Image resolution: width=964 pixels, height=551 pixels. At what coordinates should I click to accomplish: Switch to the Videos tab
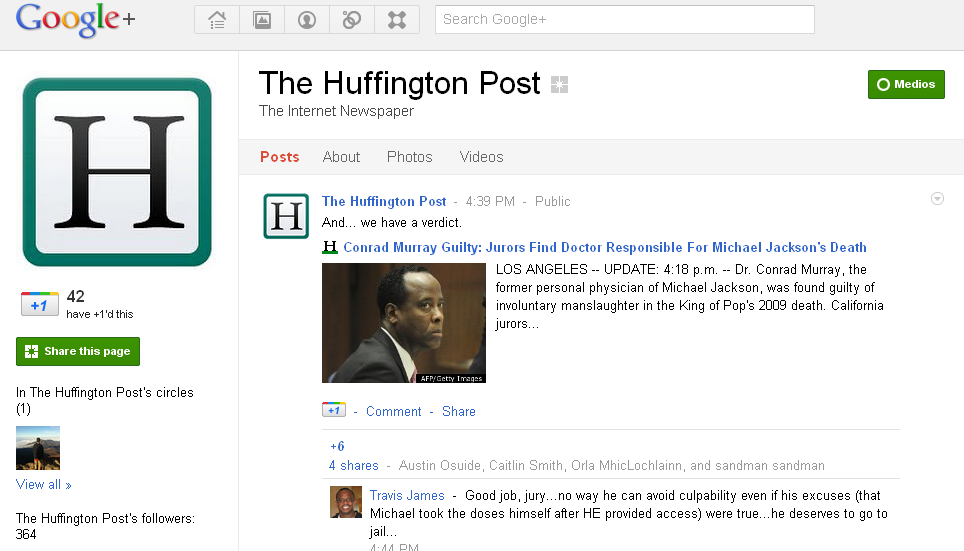pos(481,157)
